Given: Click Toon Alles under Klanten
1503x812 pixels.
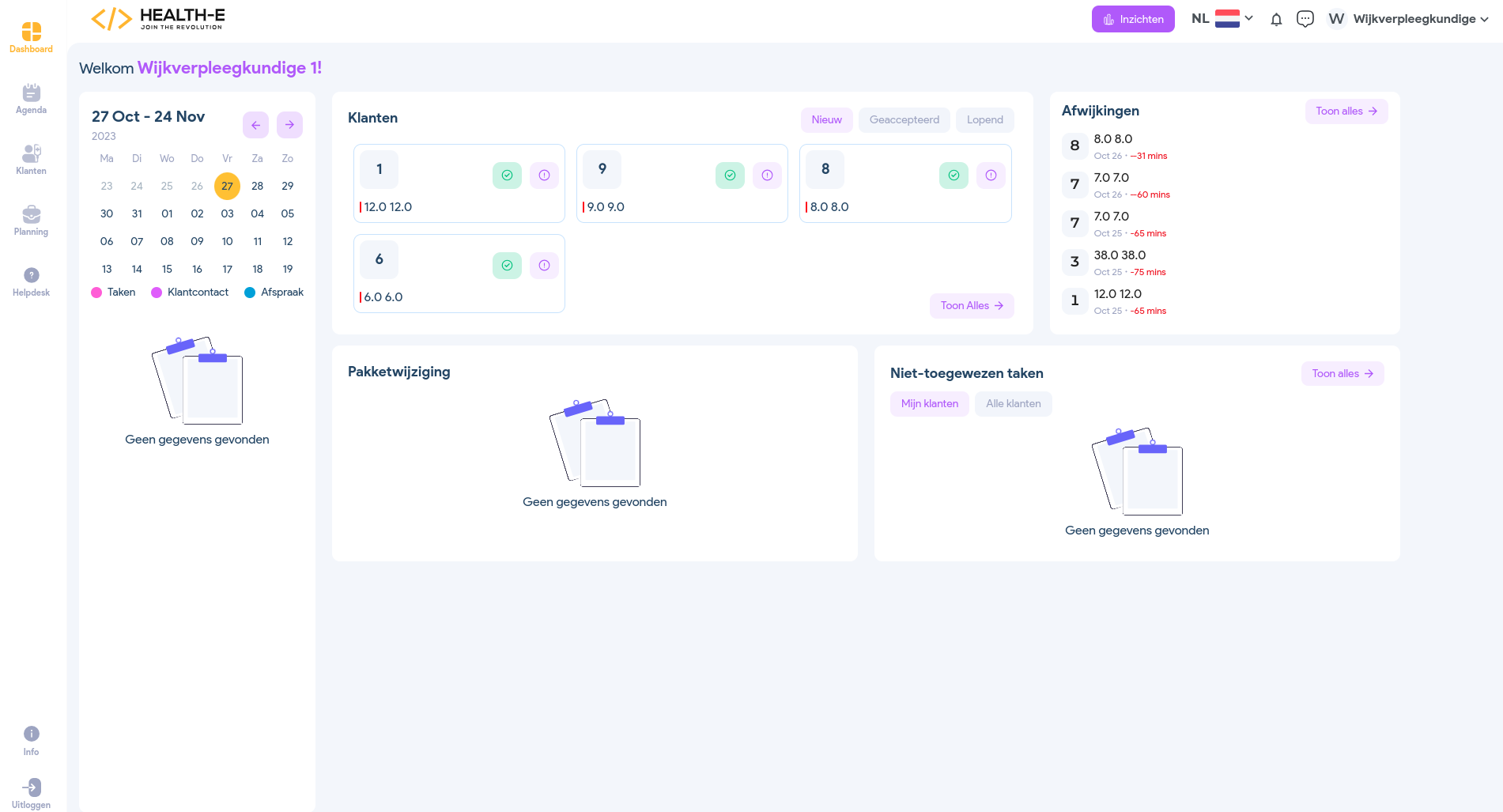Looking at the screenshot, I should pos(971,306).
